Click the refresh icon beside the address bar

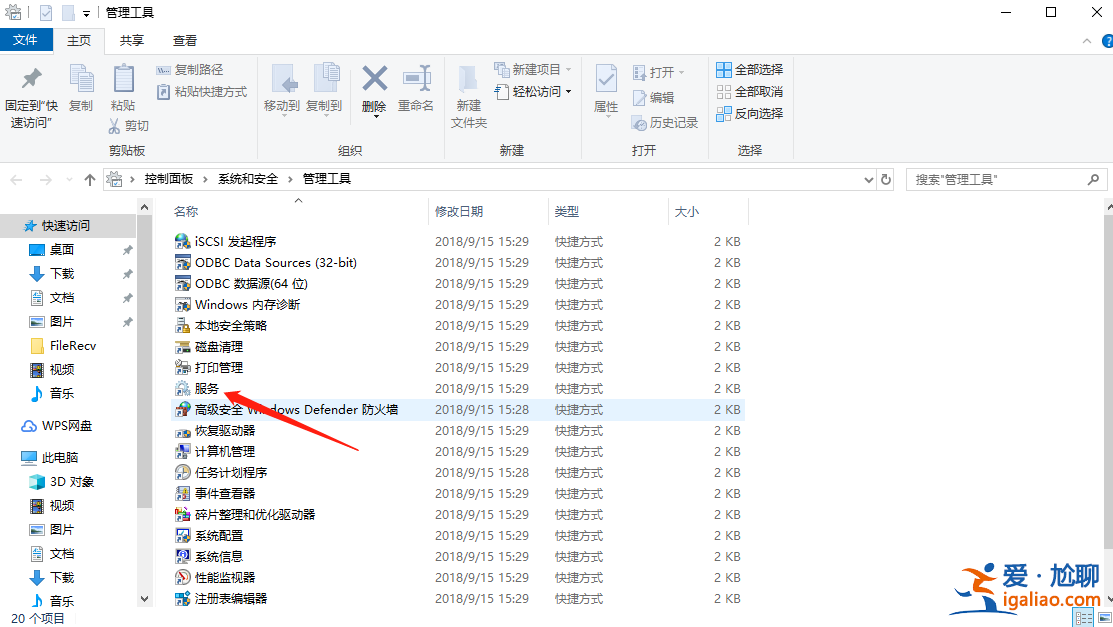(886, 178)
